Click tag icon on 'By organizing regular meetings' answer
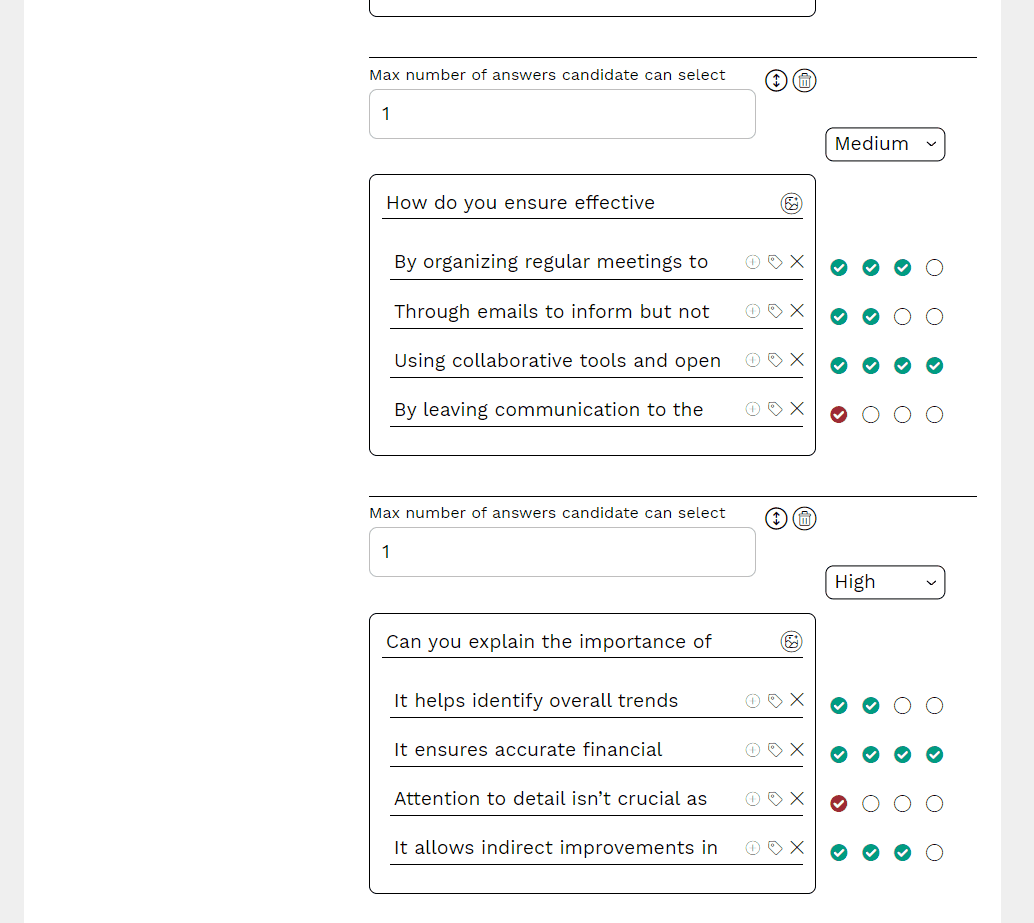 775,262
